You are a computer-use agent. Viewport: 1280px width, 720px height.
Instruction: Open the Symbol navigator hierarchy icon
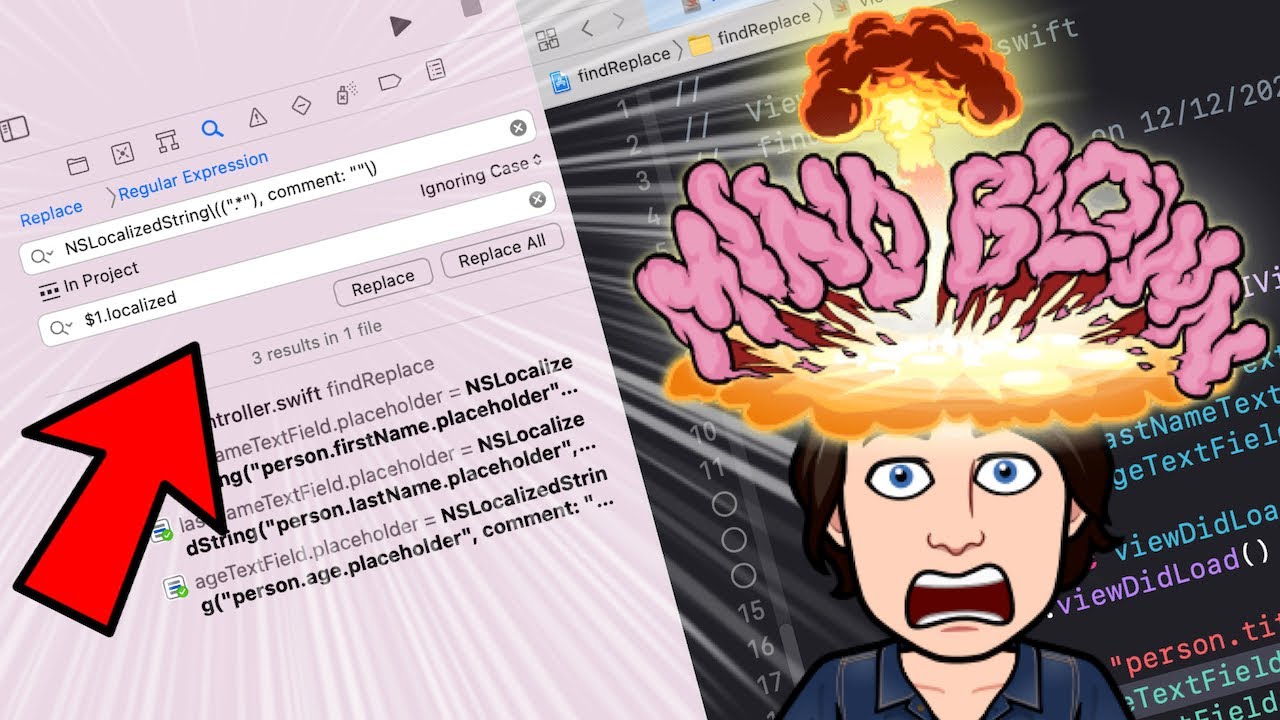click(x=167, y=141)
